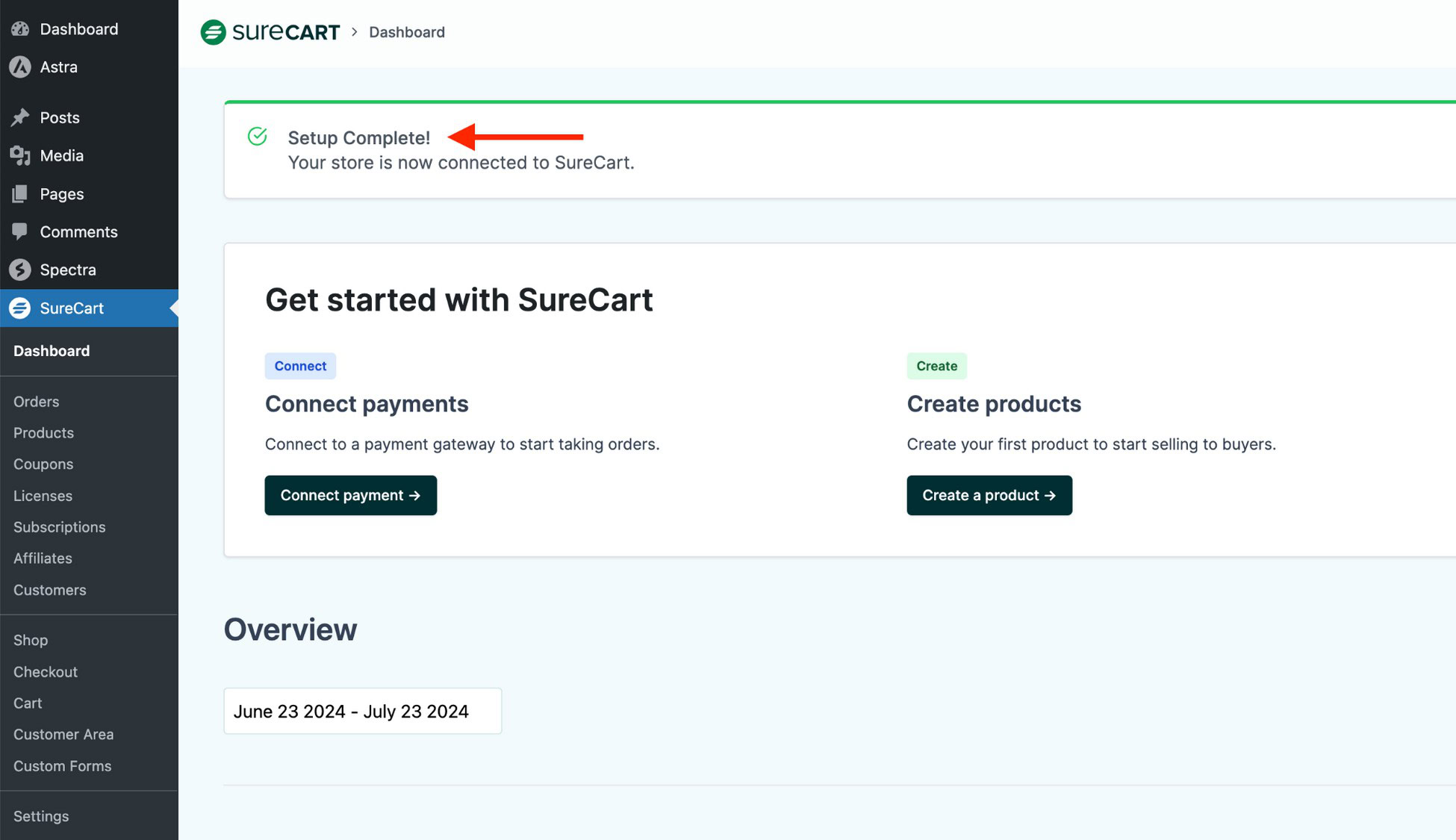The image size is (1456, 840).
Task: Click 'Connect to a payment gateway' description
Action: (x=462, y=444)
